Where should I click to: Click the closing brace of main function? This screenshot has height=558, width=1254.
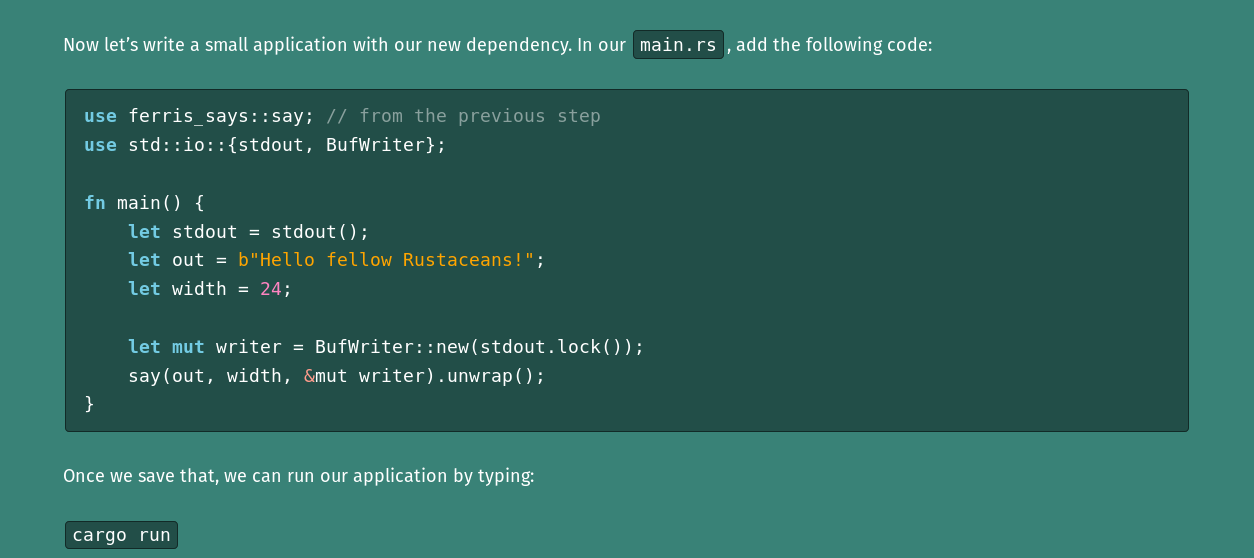coord(89,404)
